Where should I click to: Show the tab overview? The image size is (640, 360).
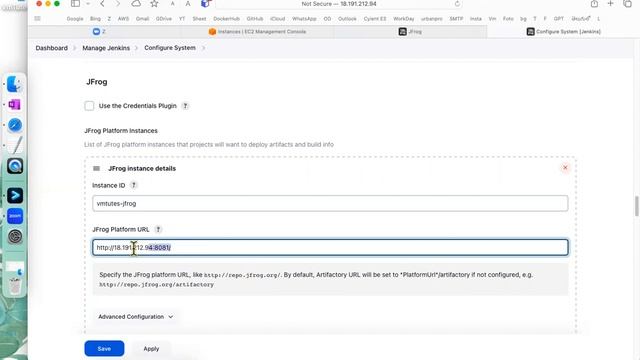[627, 4]
